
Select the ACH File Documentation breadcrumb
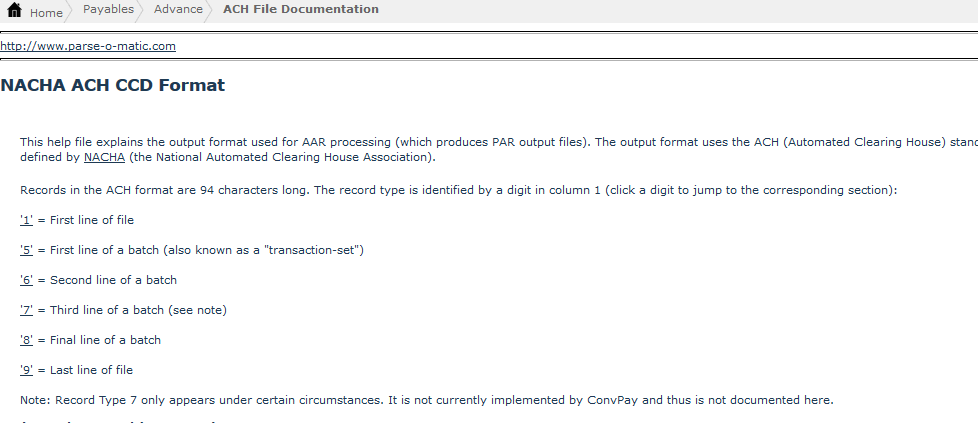coord(300,10)
